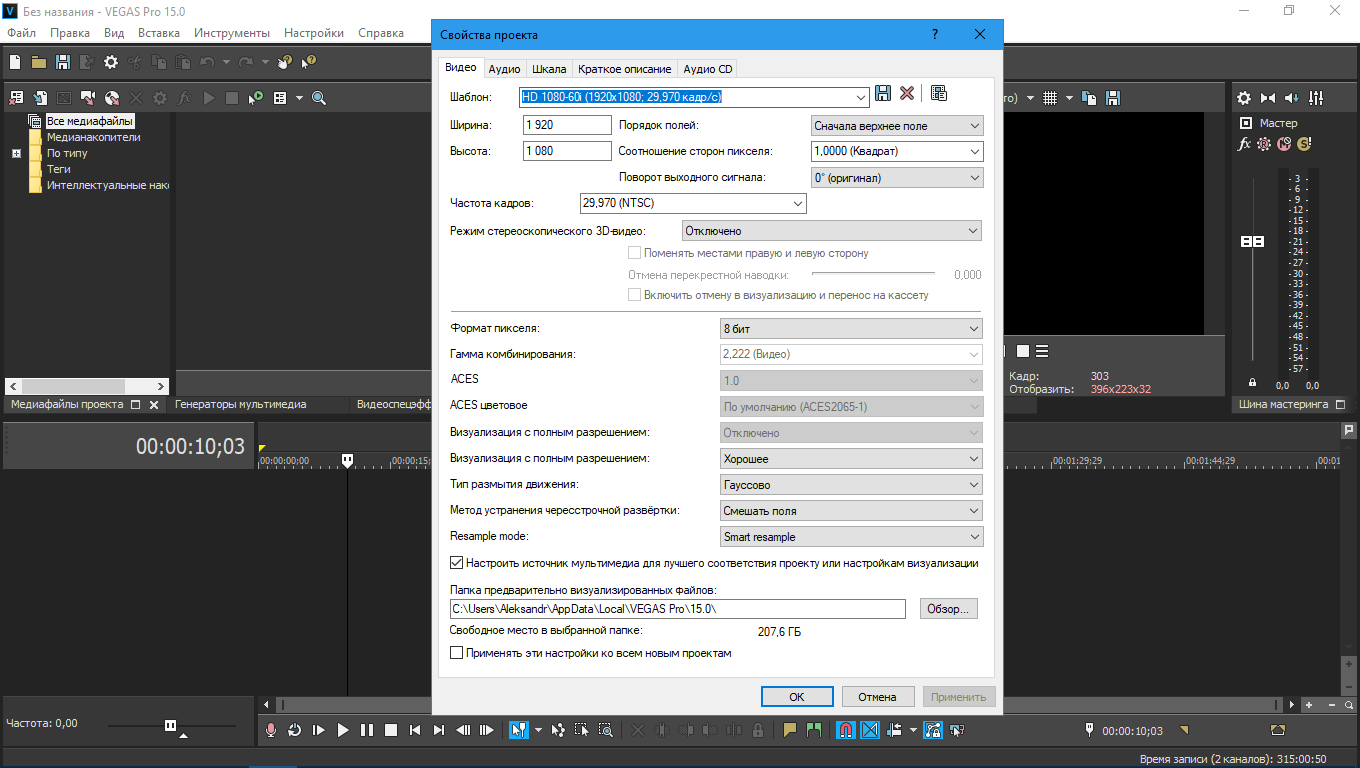Image resolution: width=1360 pixels, height=768 pixels.
Task: Open the master bus FX icon
Action: coord(1245,144)
